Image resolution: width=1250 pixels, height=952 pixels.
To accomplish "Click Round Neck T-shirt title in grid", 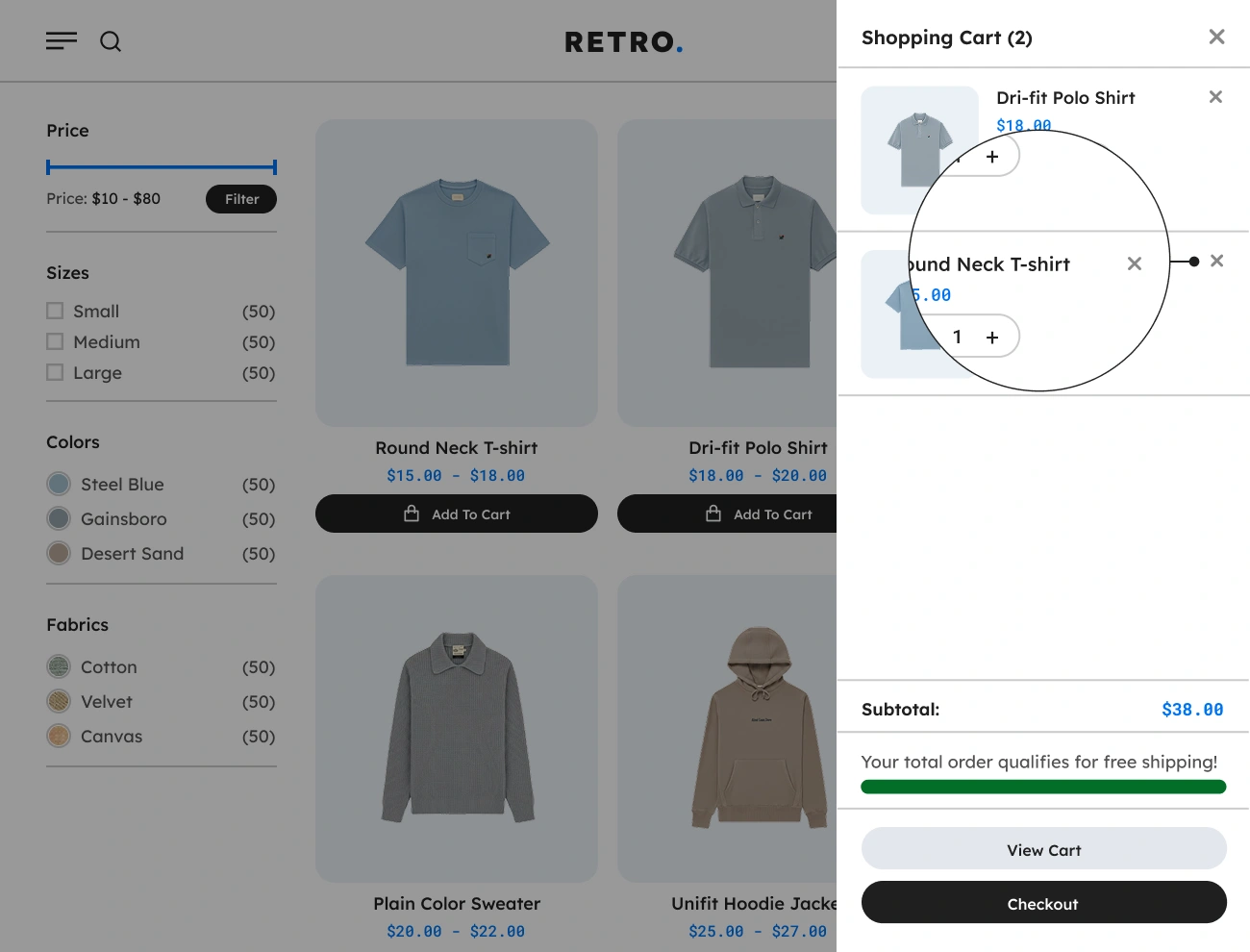I will (457, 448).
